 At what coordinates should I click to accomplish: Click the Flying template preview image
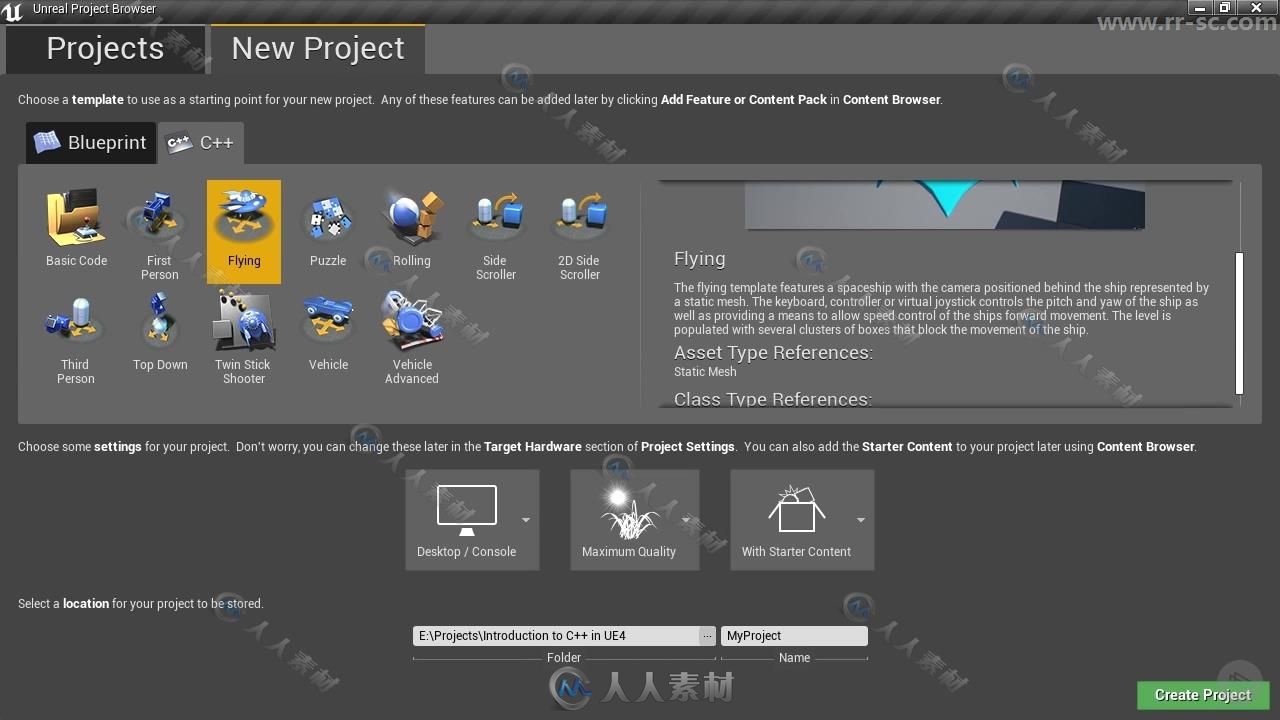click(945, 205)
